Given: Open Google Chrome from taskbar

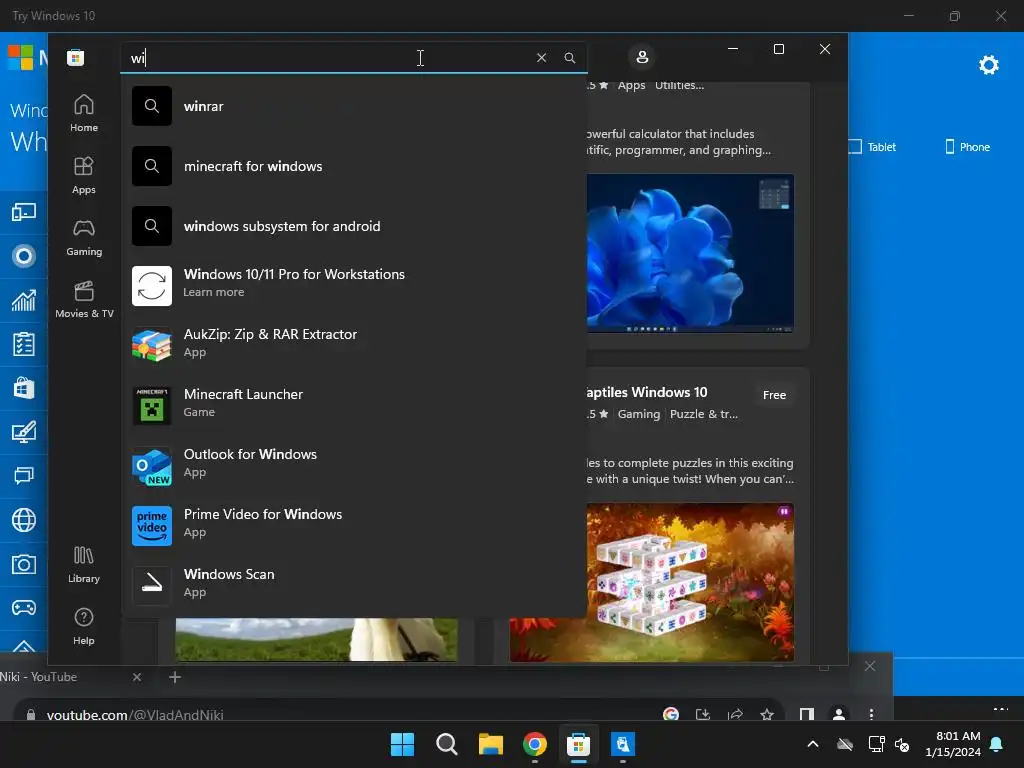Looking at the screenshot, I should (x=534, y=744).
